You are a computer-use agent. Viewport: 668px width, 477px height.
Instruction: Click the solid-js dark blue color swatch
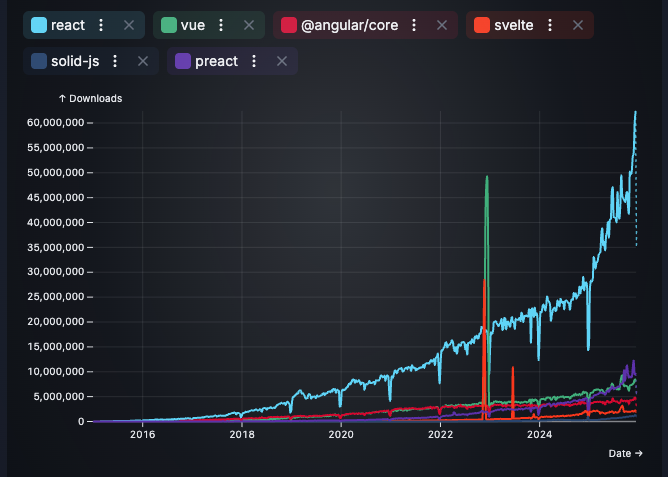pyautogui.click(x=39, y=61)
